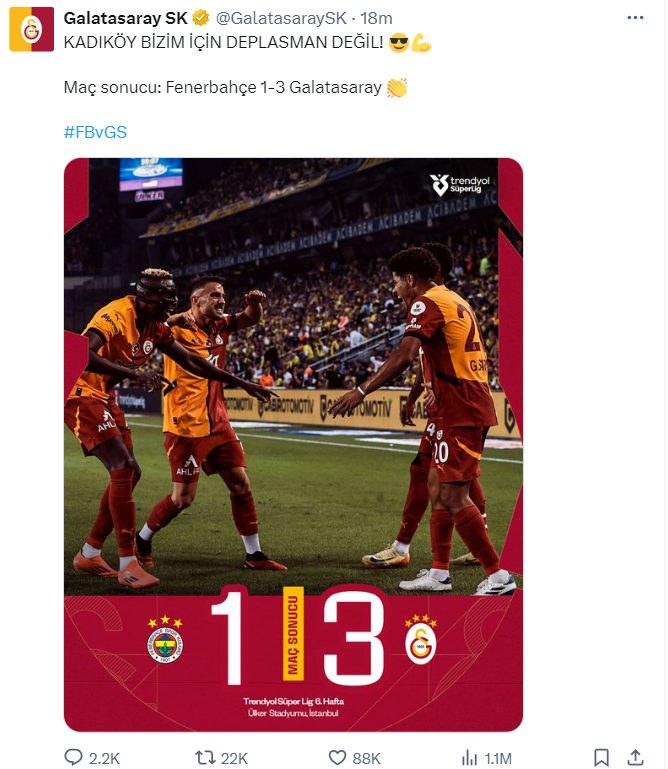This screenshot has width=668, height=769.
Task: Click the 22K reposts count
Action: [234, 758]
